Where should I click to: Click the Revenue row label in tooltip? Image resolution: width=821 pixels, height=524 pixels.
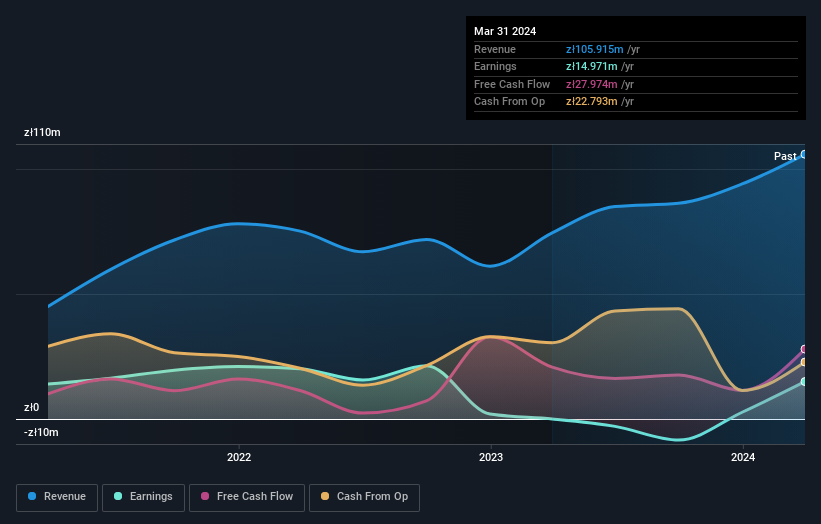pyautogui.click(x=495, y=49)
